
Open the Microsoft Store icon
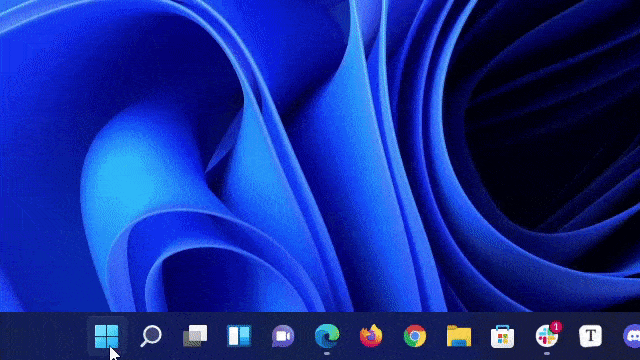point(502,336)
